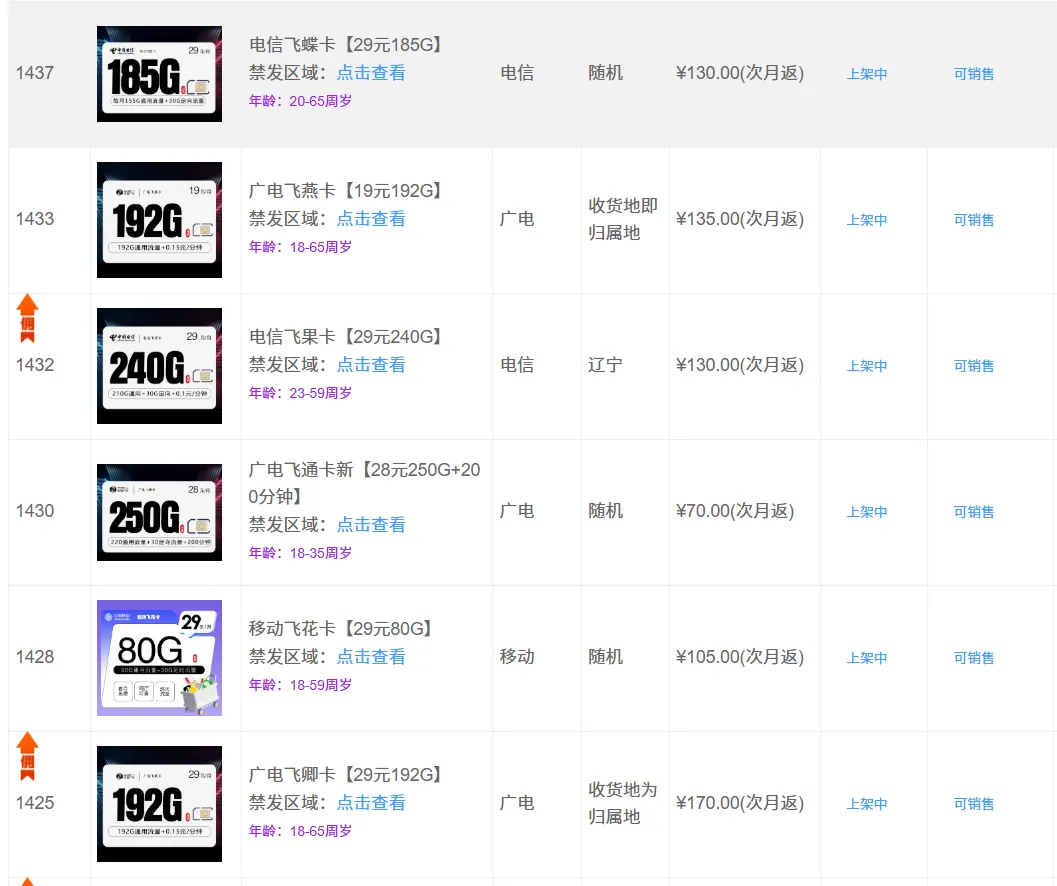1057x886 pixels.
Task: Click price ¥135.00(次月返)
Action: coord(740,219)
